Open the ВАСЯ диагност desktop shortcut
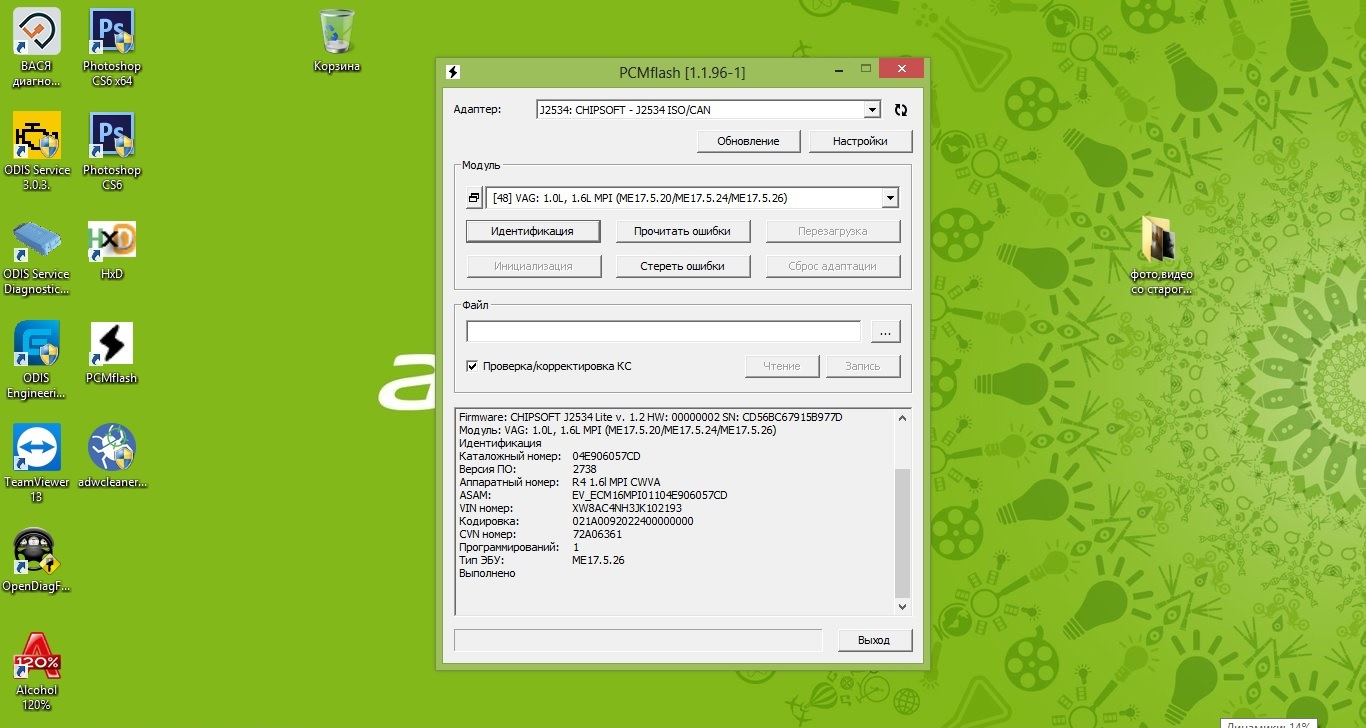The width and height of the screenshot is (1366, 728). 36,46
